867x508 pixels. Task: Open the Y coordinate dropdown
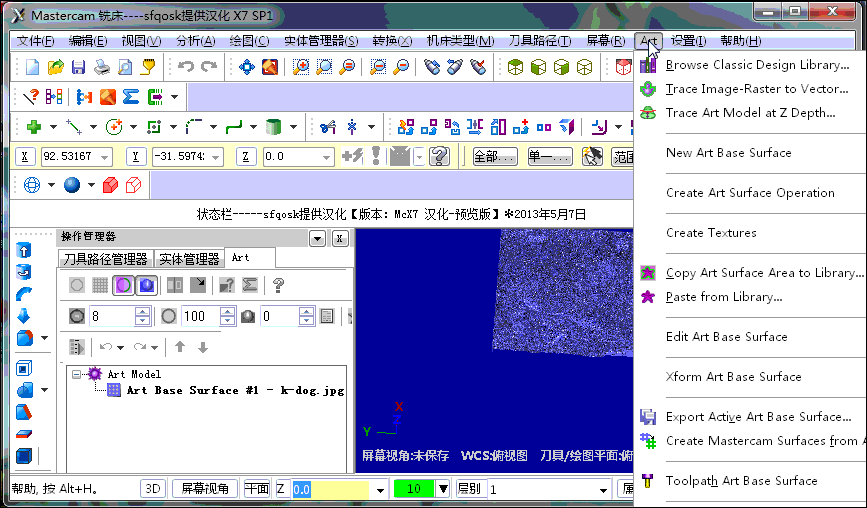point(216,158)
